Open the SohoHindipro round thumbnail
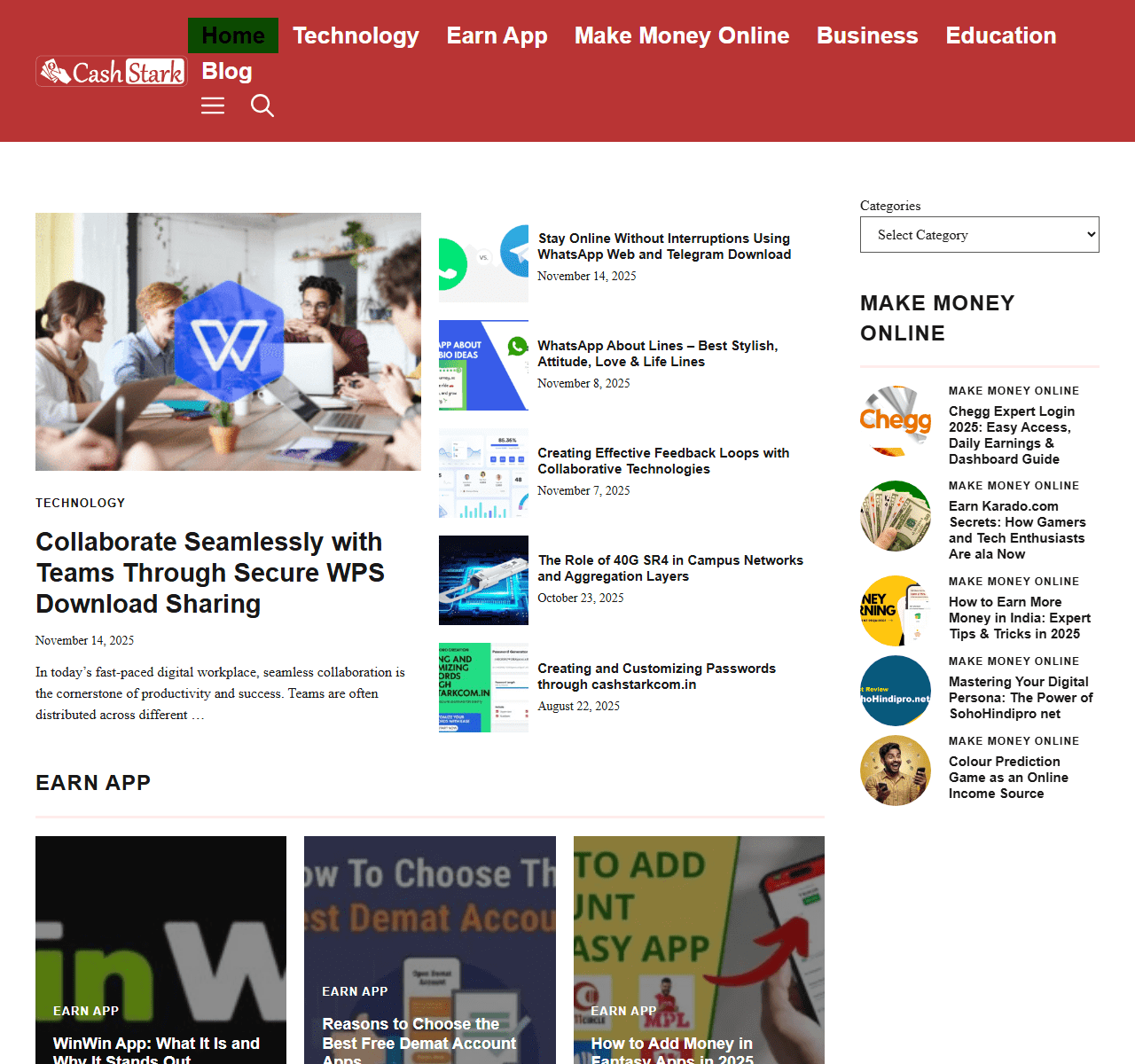This screenshot has width=1135, height=1064. click(x=896, y=691)
